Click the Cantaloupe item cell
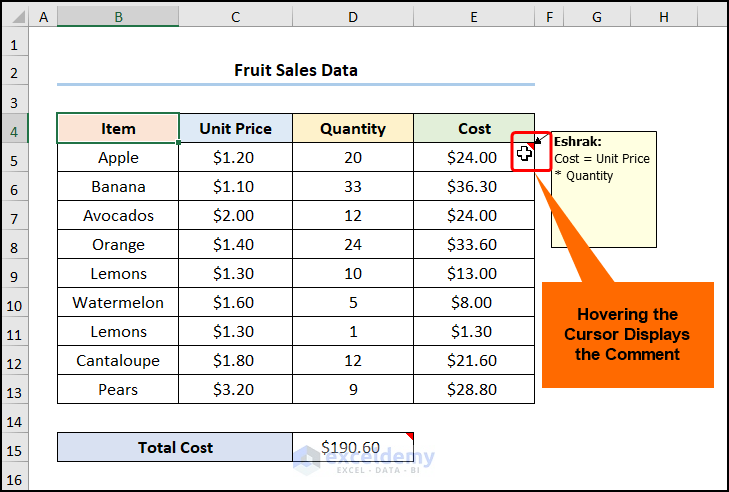 pyautogui.click(x=118, y=360)
